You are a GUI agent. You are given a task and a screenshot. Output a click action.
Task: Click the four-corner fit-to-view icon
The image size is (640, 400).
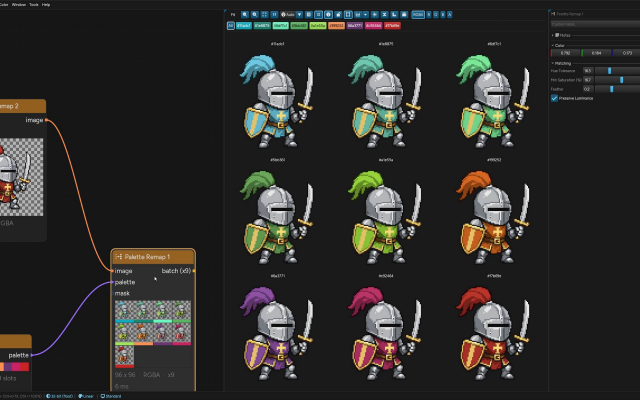pos(264,15)
